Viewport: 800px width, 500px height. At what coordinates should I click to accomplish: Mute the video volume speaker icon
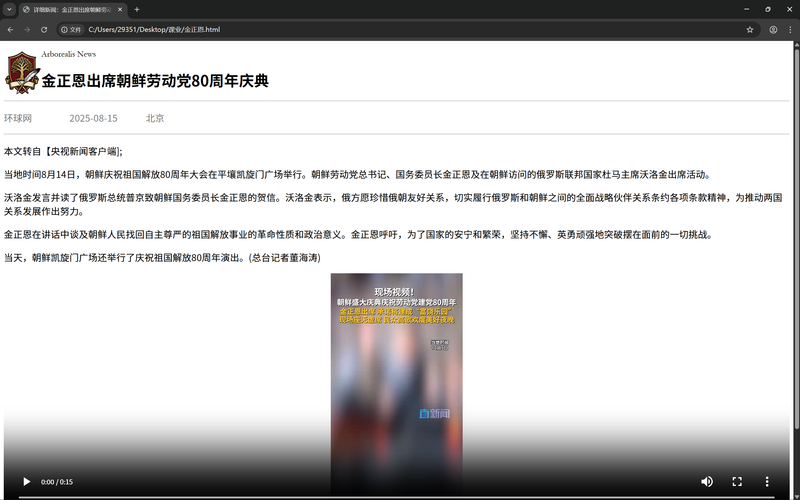point(707,481)
